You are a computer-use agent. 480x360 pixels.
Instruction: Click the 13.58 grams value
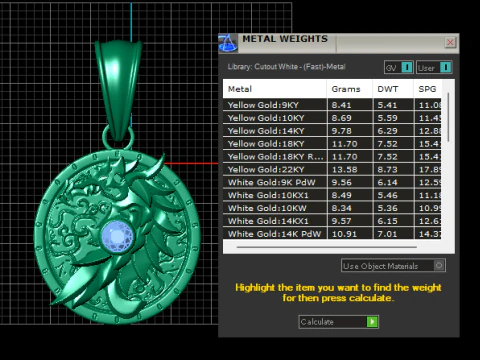click(x=344, y=169)
